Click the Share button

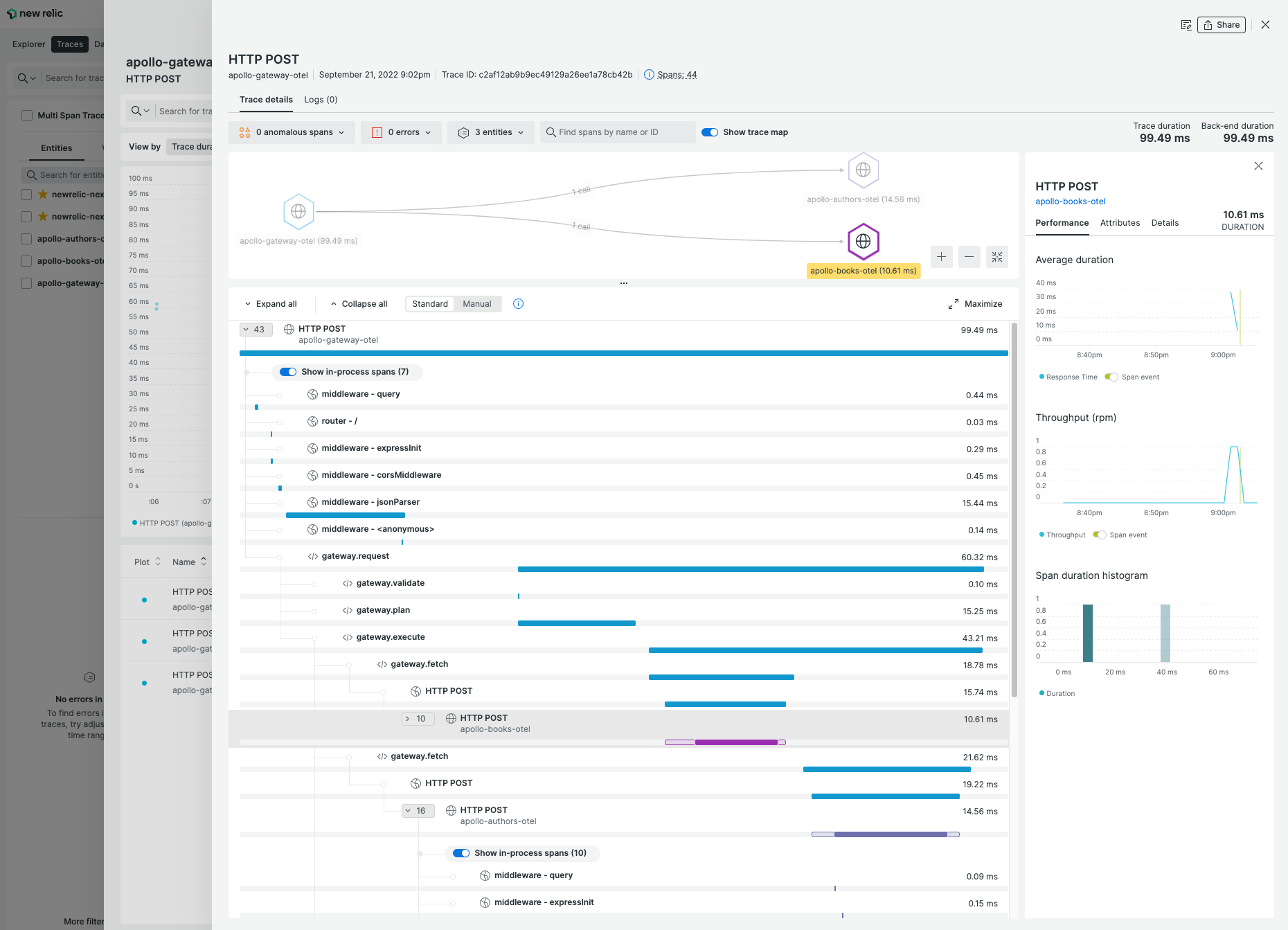[1222, 24]
